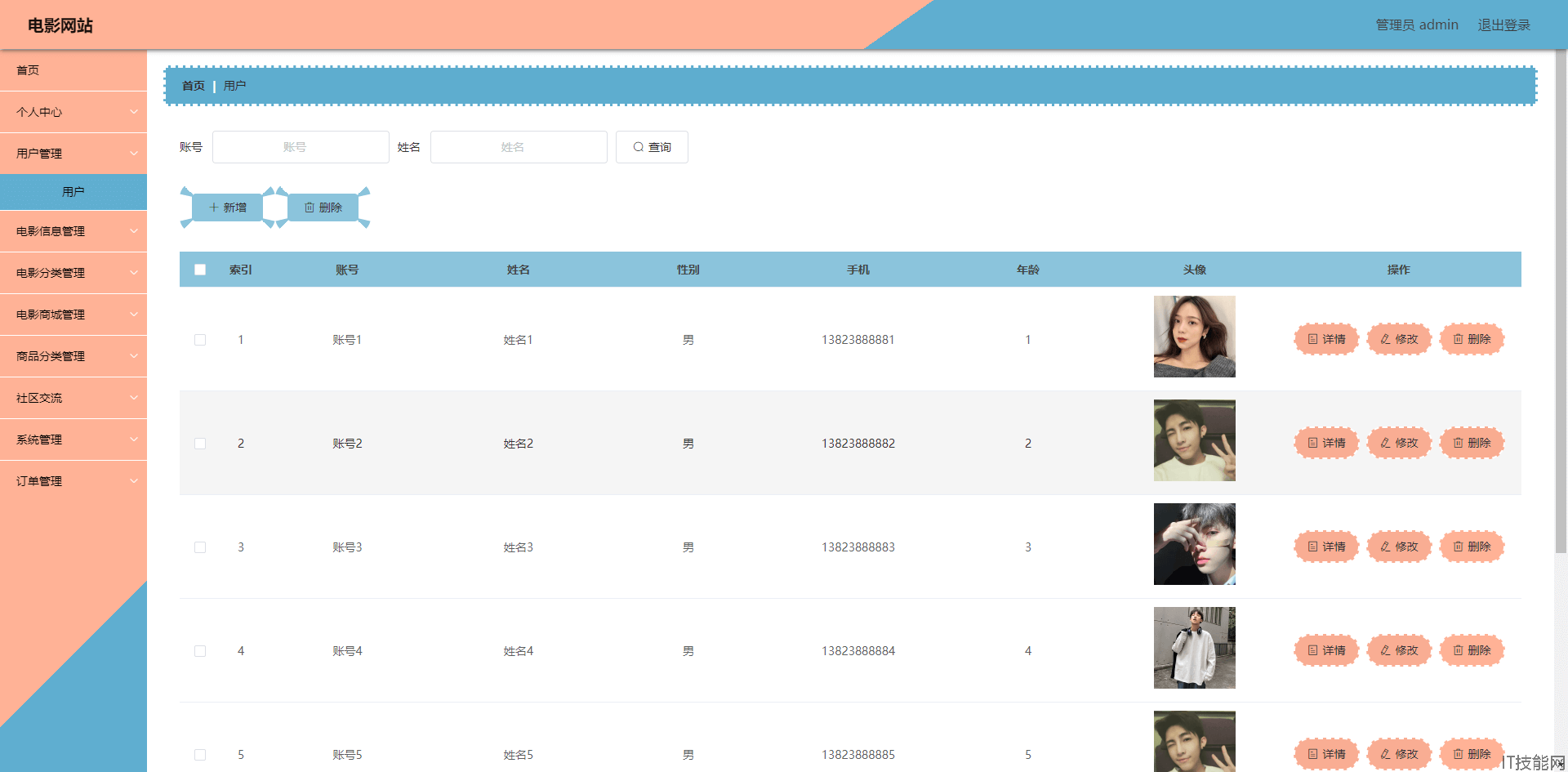The width and height of the screenshot is (1568, 772).
Task: Click the page vertical scrollbar
Action: [1561, 302]
